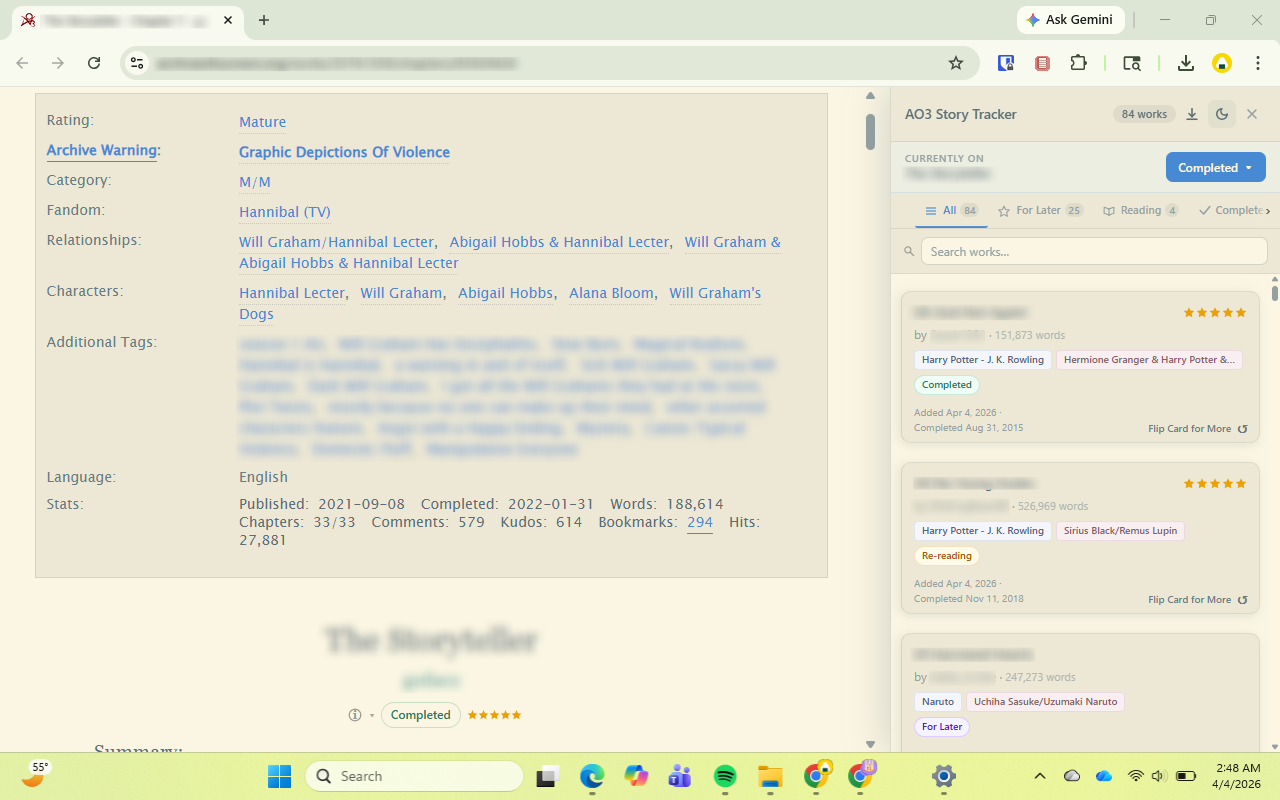The width and height of the screenshot is (1280, 800).
Task: Open the yellow profile avatar
Action: 1222,63
